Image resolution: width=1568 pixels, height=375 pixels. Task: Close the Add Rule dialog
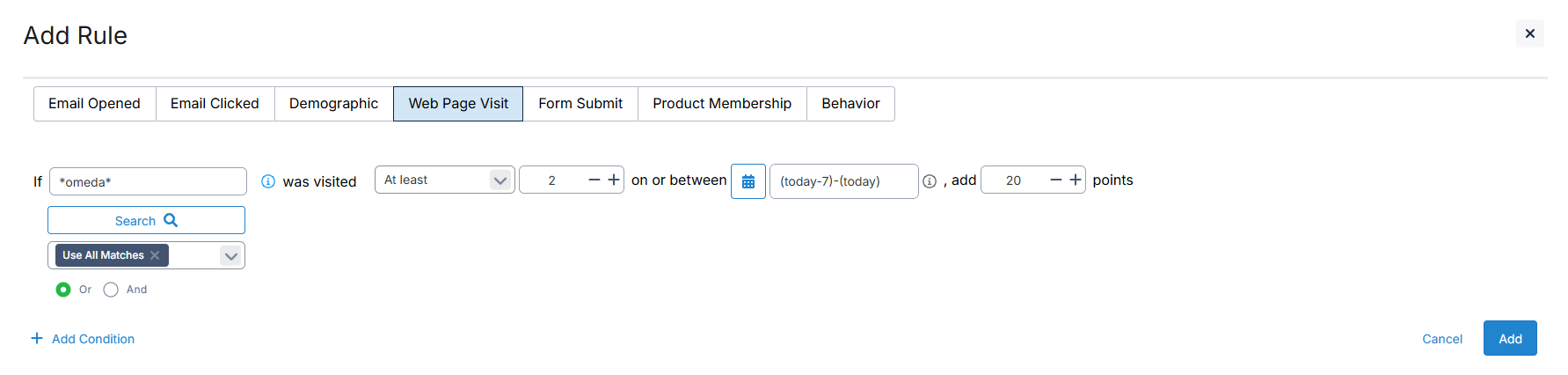[1530, 33]
